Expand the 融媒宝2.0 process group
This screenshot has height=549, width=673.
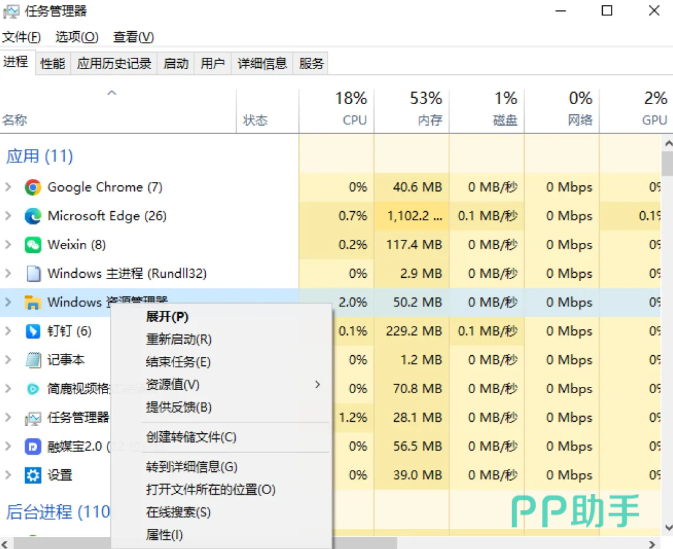pyautogui.click(x=8, y=446)
